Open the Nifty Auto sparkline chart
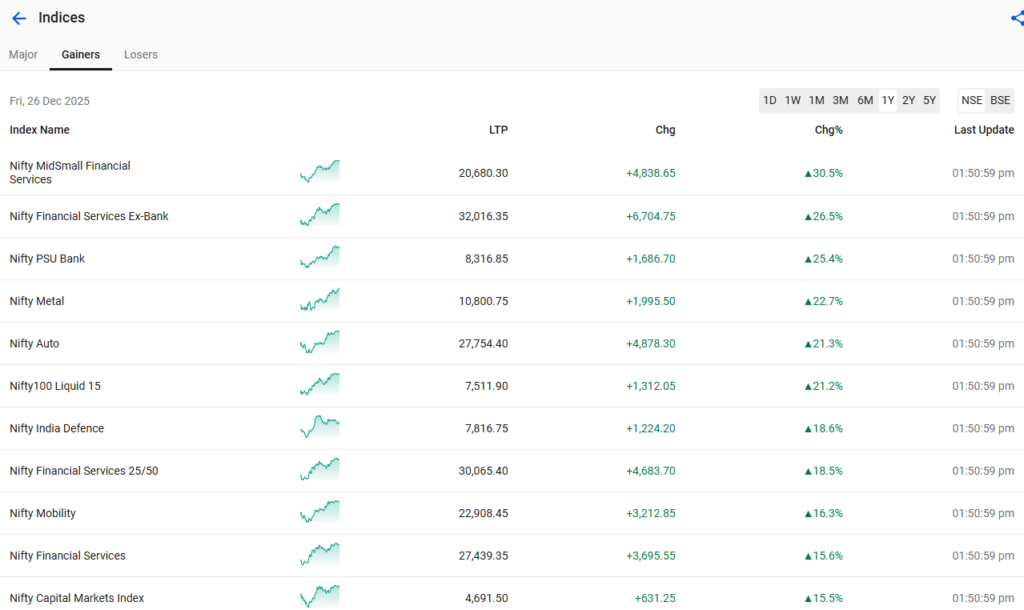The height and width of the screenshot is (610, 1024). (x=320, y=342)
